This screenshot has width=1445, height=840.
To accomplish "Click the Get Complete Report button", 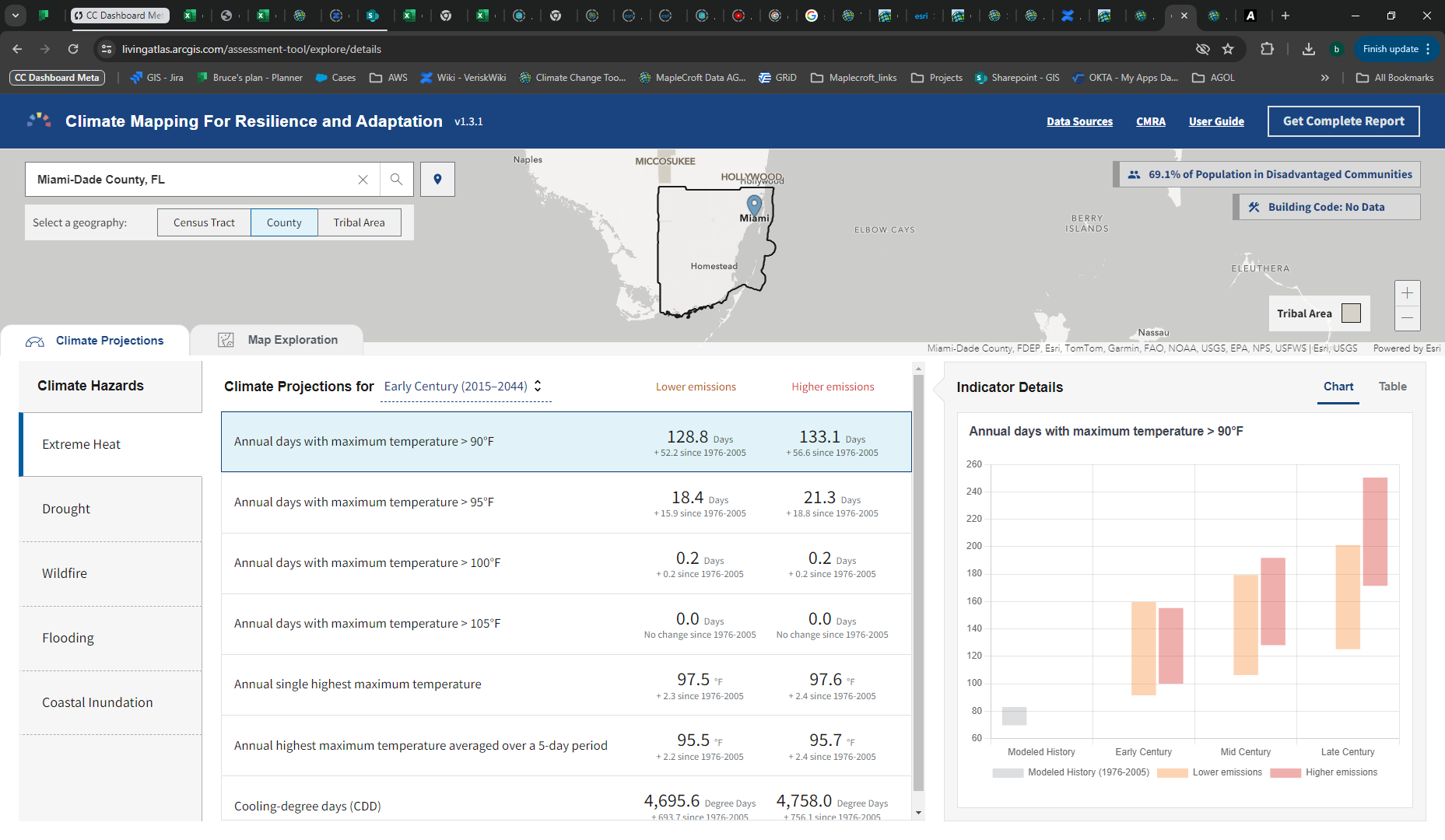I will 1343,121.
